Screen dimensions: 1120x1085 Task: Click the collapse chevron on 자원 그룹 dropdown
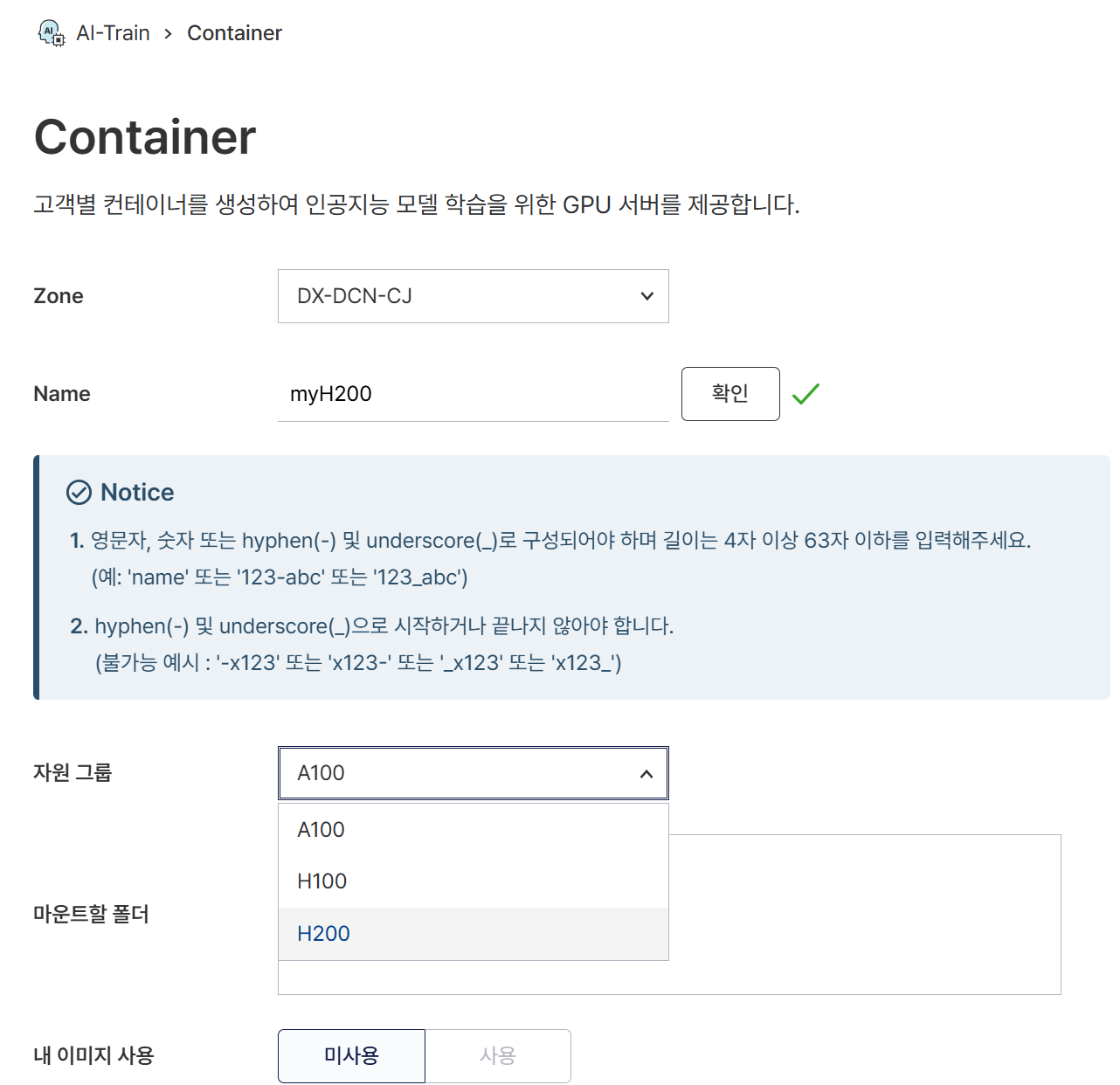point(646,773)
